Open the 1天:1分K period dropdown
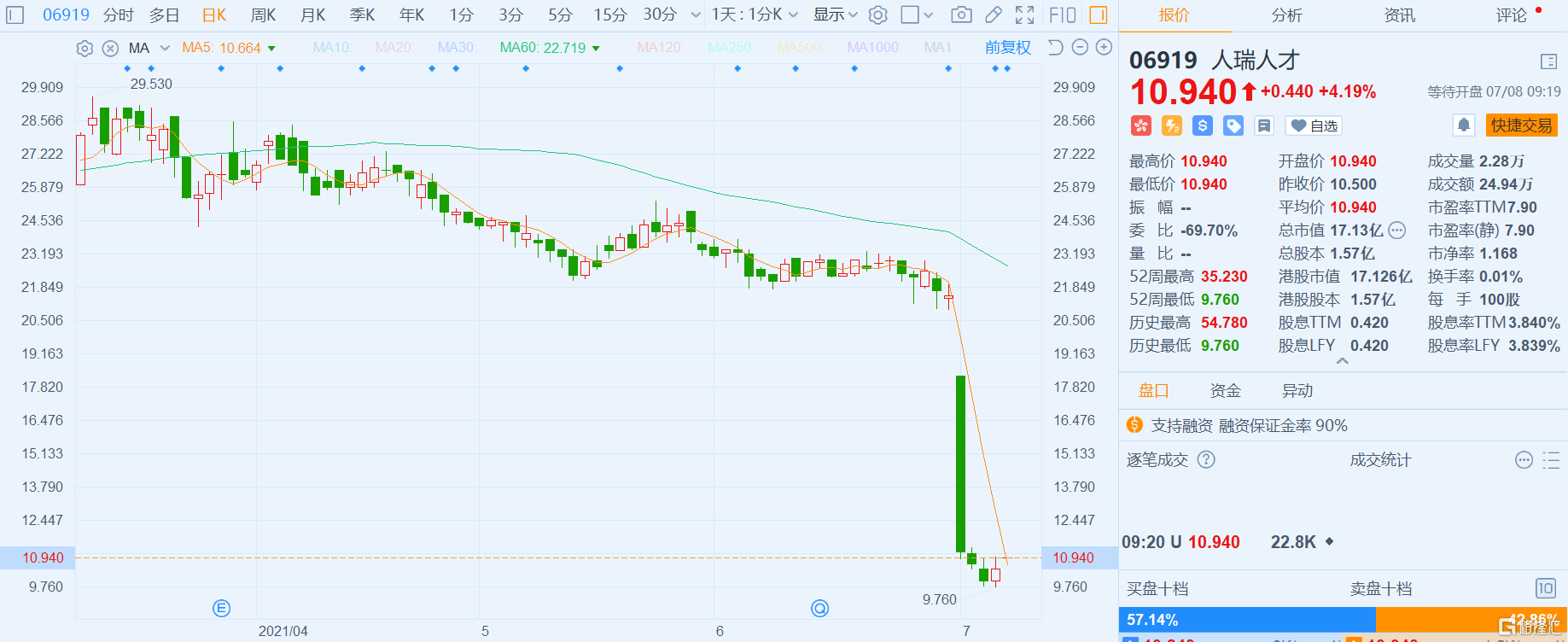 pos(755,15)
